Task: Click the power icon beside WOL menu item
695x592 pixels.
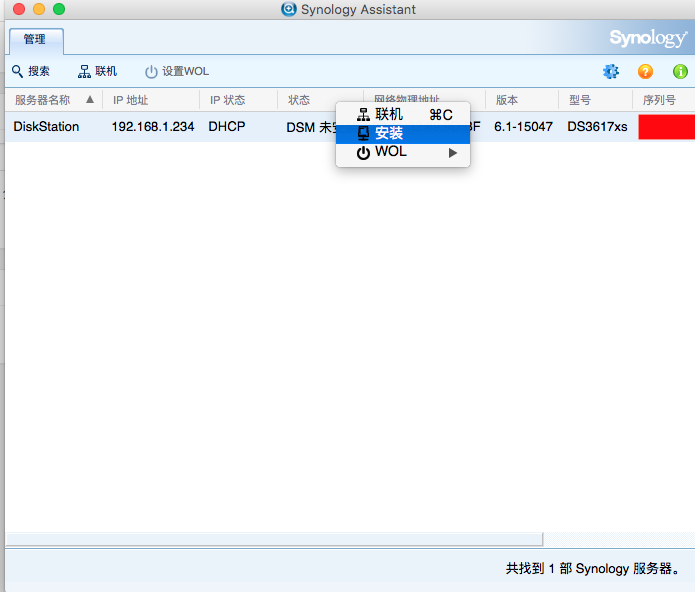Action: point(363,153)
